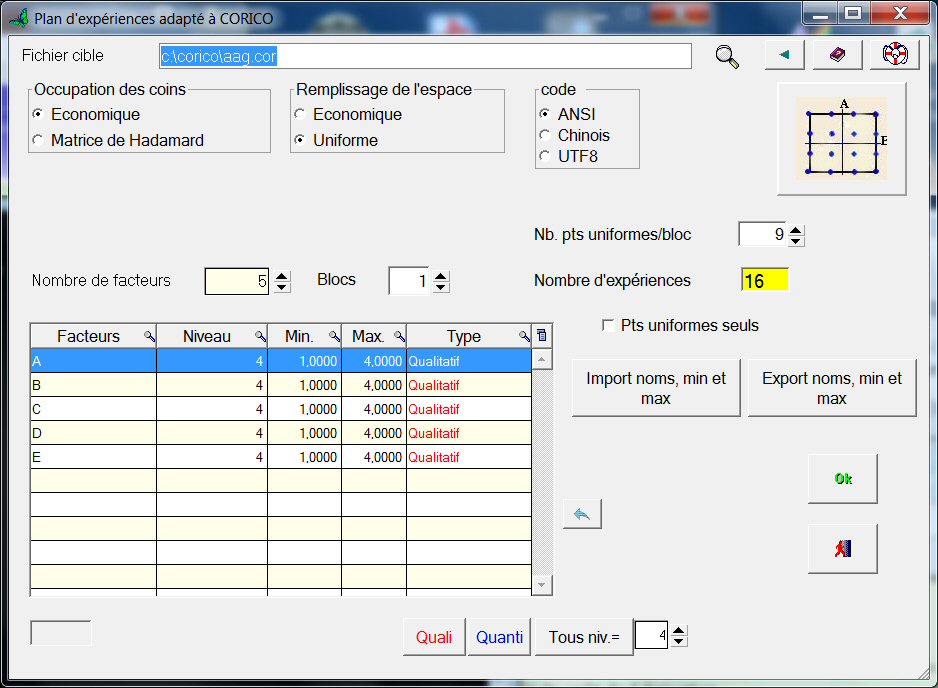Open the book manual icon
The image size is (938, 688).
tap(837, 56)
